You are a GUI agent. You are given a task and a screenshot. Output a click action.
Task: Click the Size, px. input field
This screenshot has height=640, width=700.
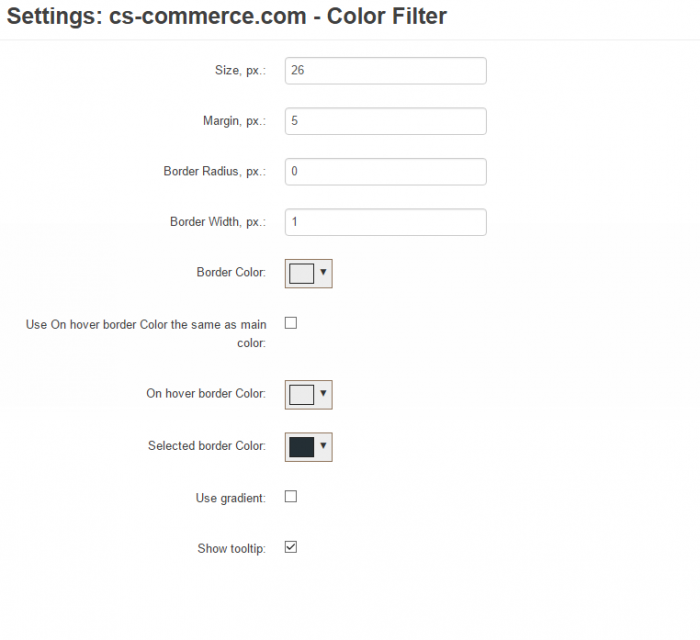386,71
